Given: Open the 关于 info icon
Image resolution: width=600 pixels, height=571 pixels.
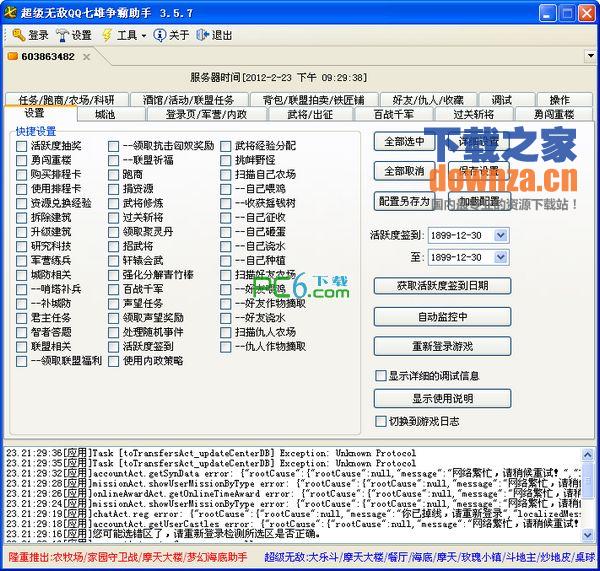Looking at the screenshot, I should click(x=159, y=35).
